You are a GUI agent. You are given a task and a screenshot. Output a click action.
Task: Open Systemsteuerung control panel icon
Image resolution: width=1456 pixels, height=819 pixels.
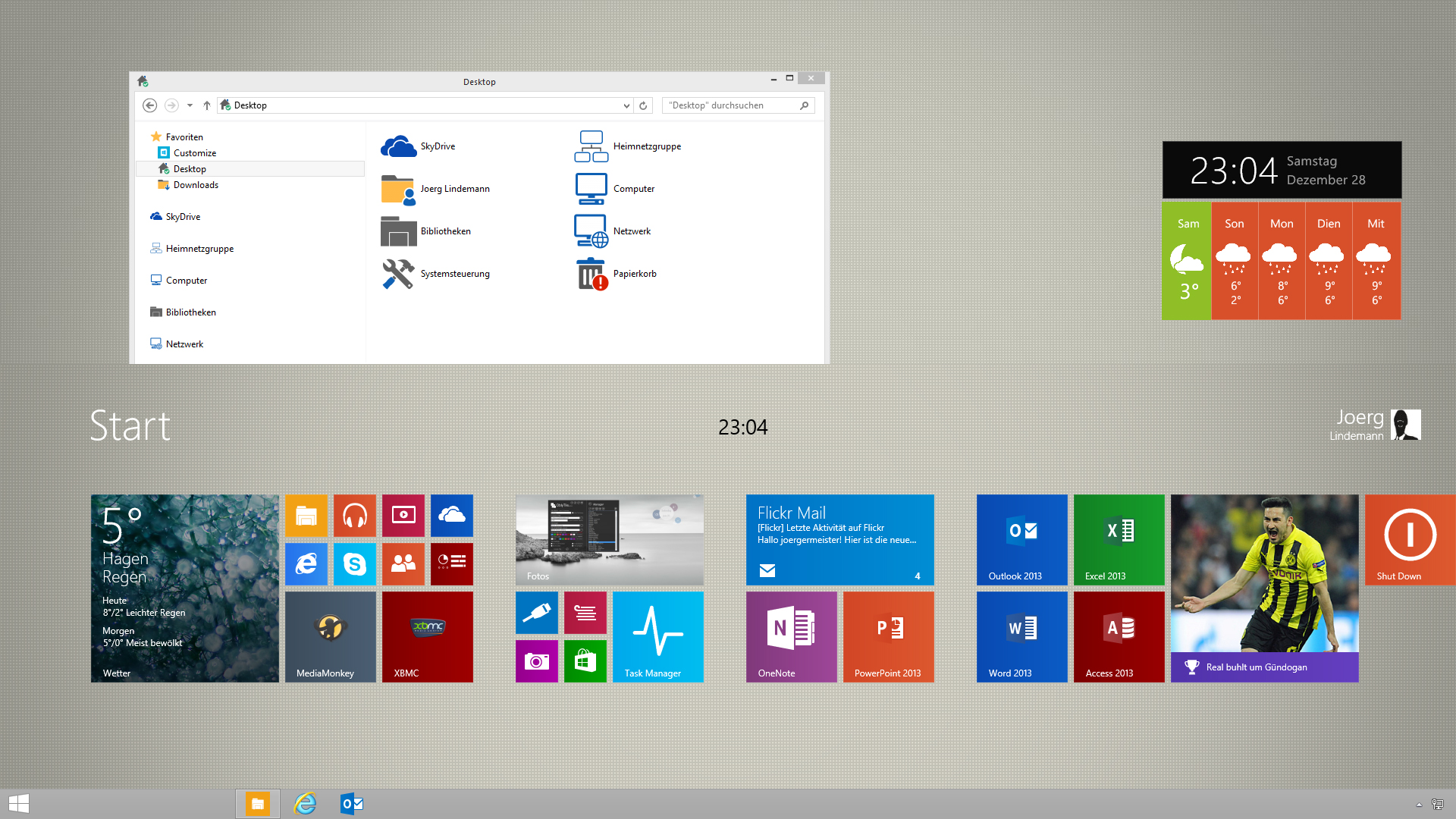[x=435, y=274]
